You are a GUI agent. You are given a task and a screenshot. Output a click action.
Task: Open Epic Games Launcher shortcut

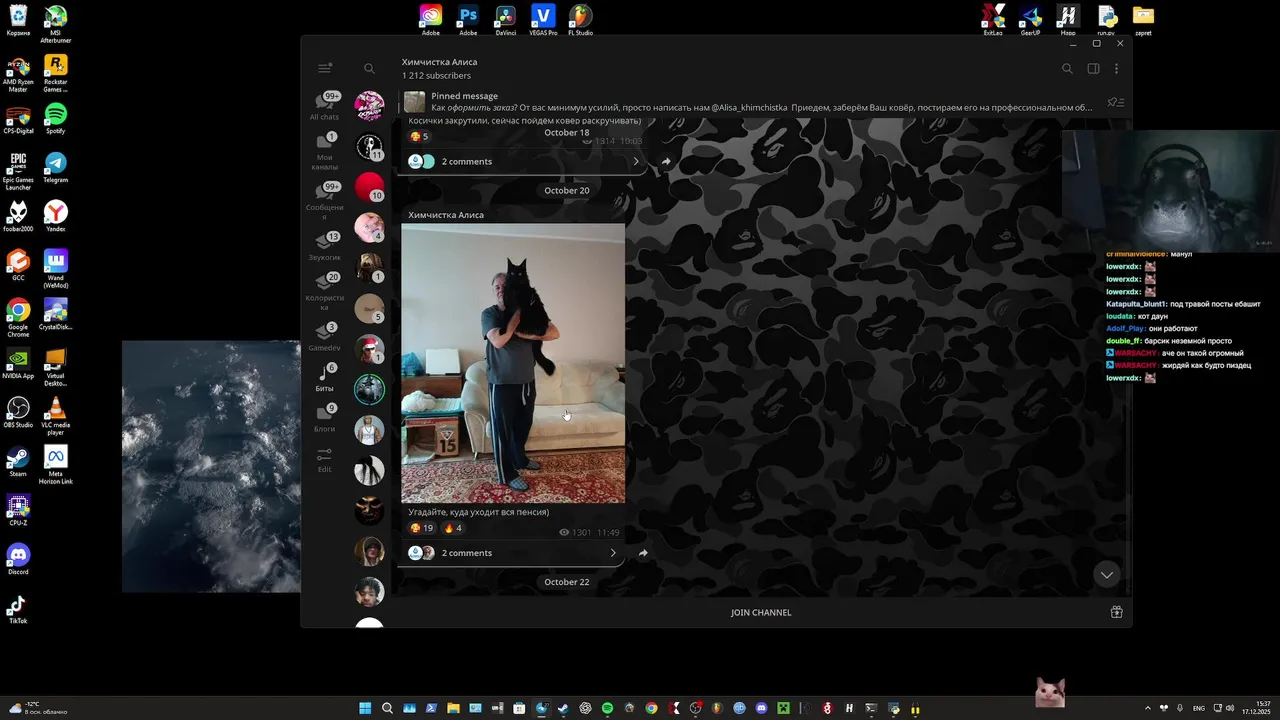(x=18, y=170)
